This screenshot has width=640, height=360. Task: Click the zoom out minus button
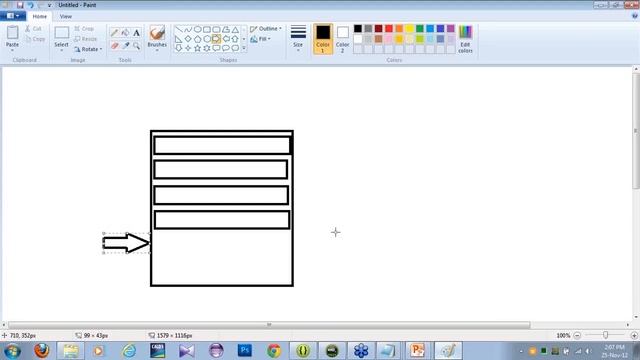coord(577,335)
